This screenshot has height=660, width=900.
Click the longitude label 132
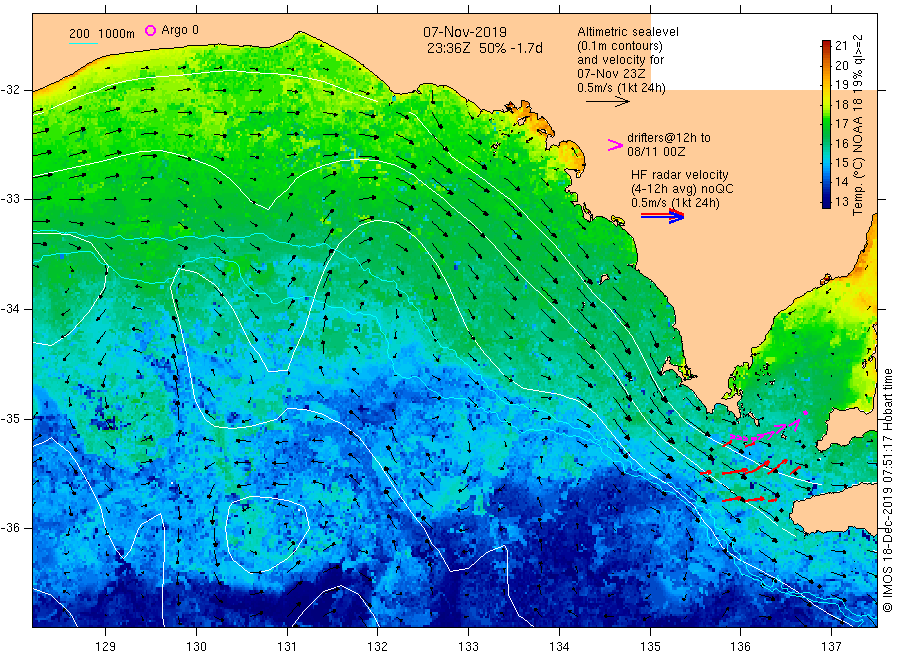[378, 647]
